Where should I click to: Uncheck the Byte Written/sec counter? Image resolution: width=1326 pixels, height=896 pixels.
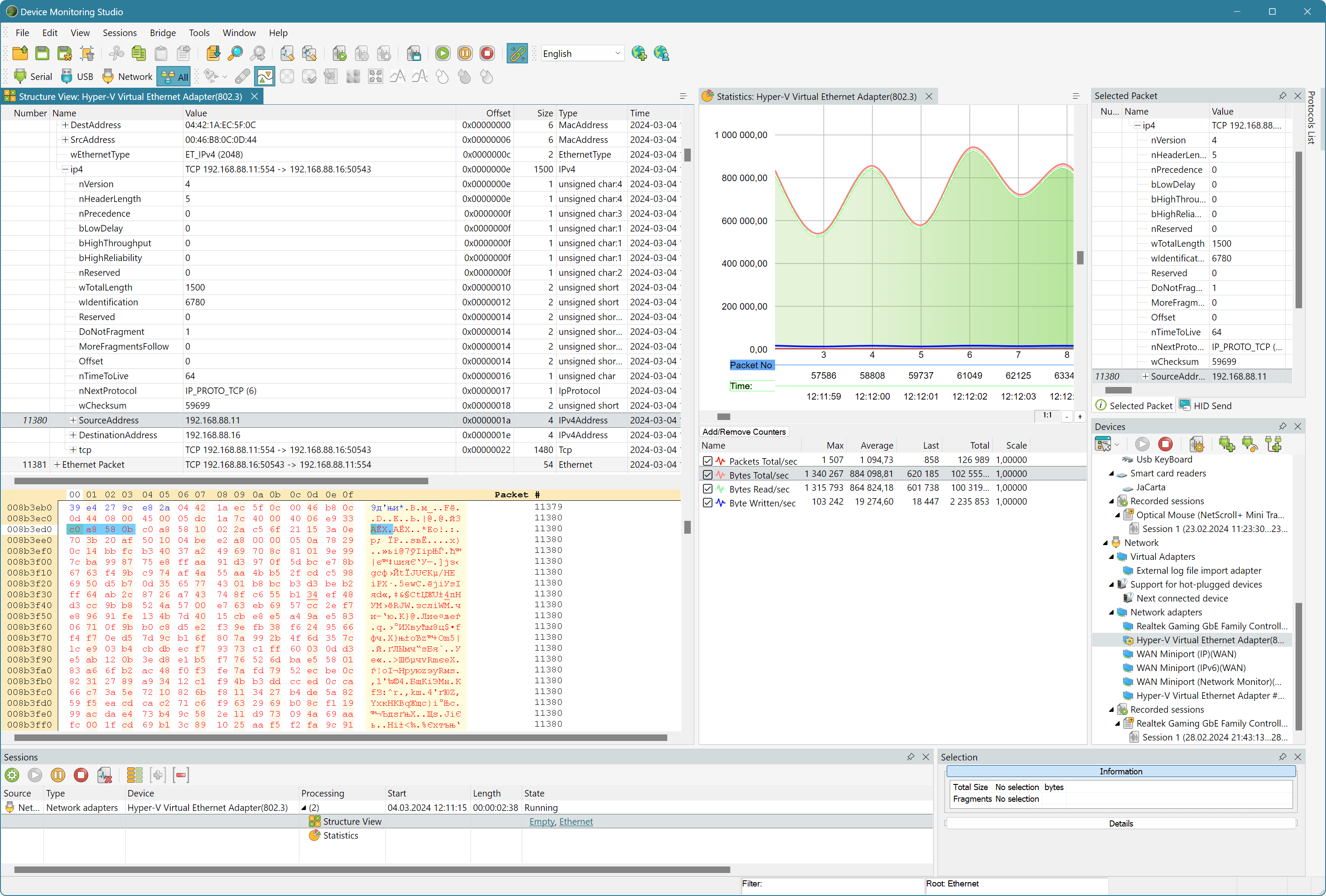[x=707, y=503]
